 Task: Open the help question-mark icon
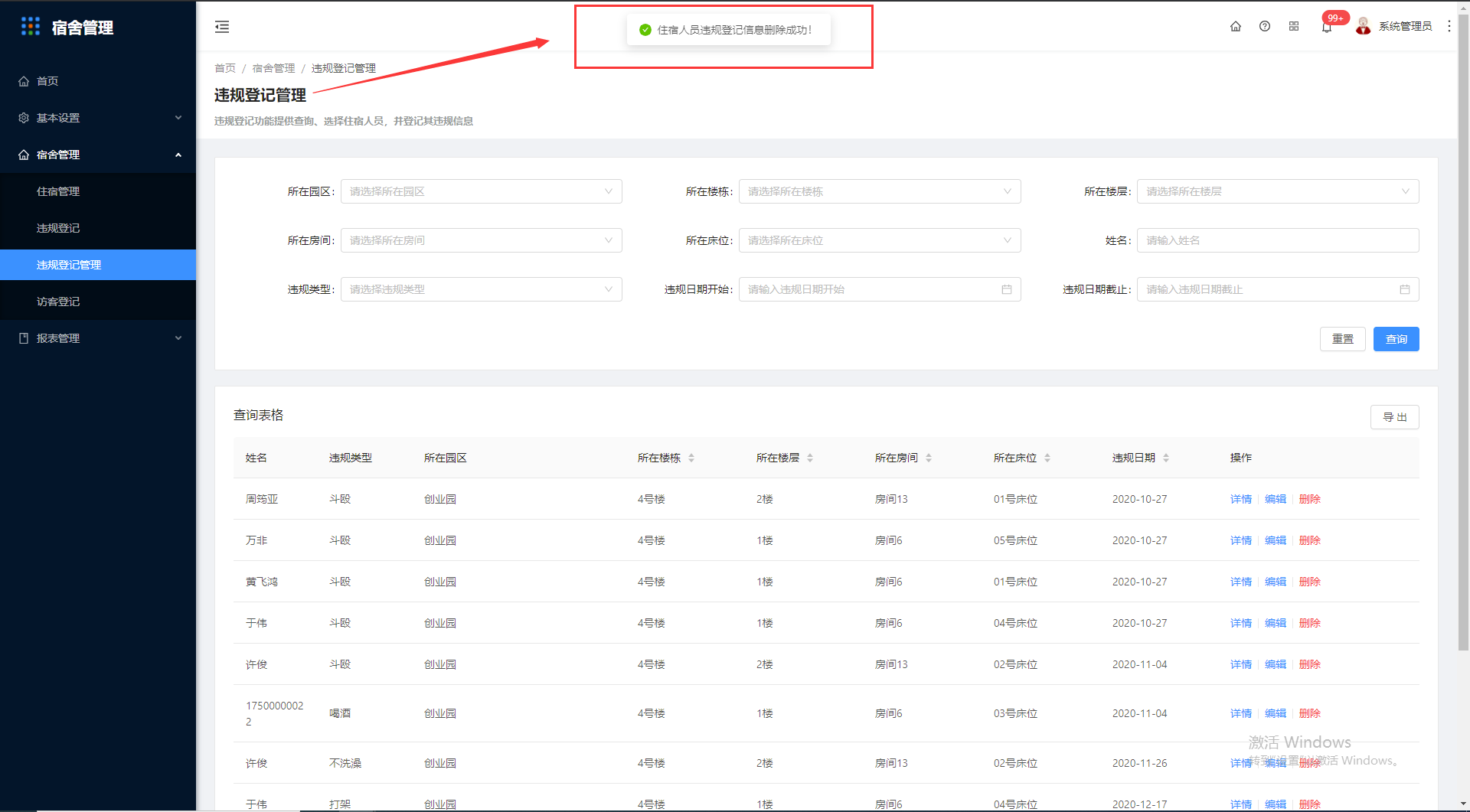(1265, 26)
